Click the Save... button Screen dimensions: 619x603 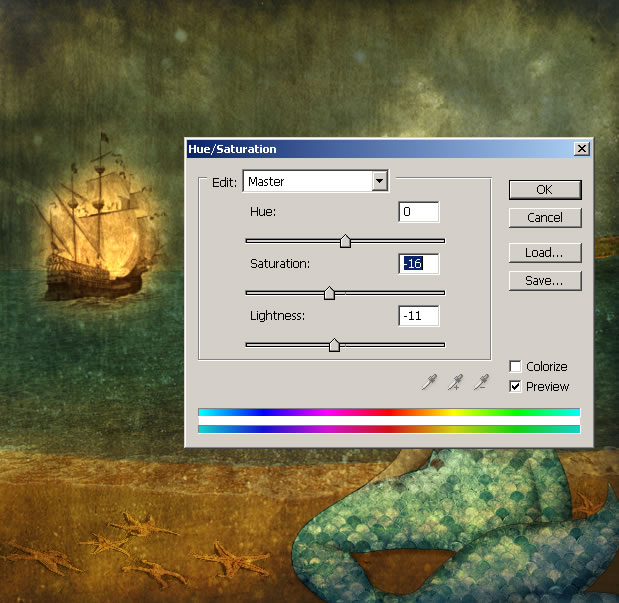pyautogui.click(x=545, y=281)
